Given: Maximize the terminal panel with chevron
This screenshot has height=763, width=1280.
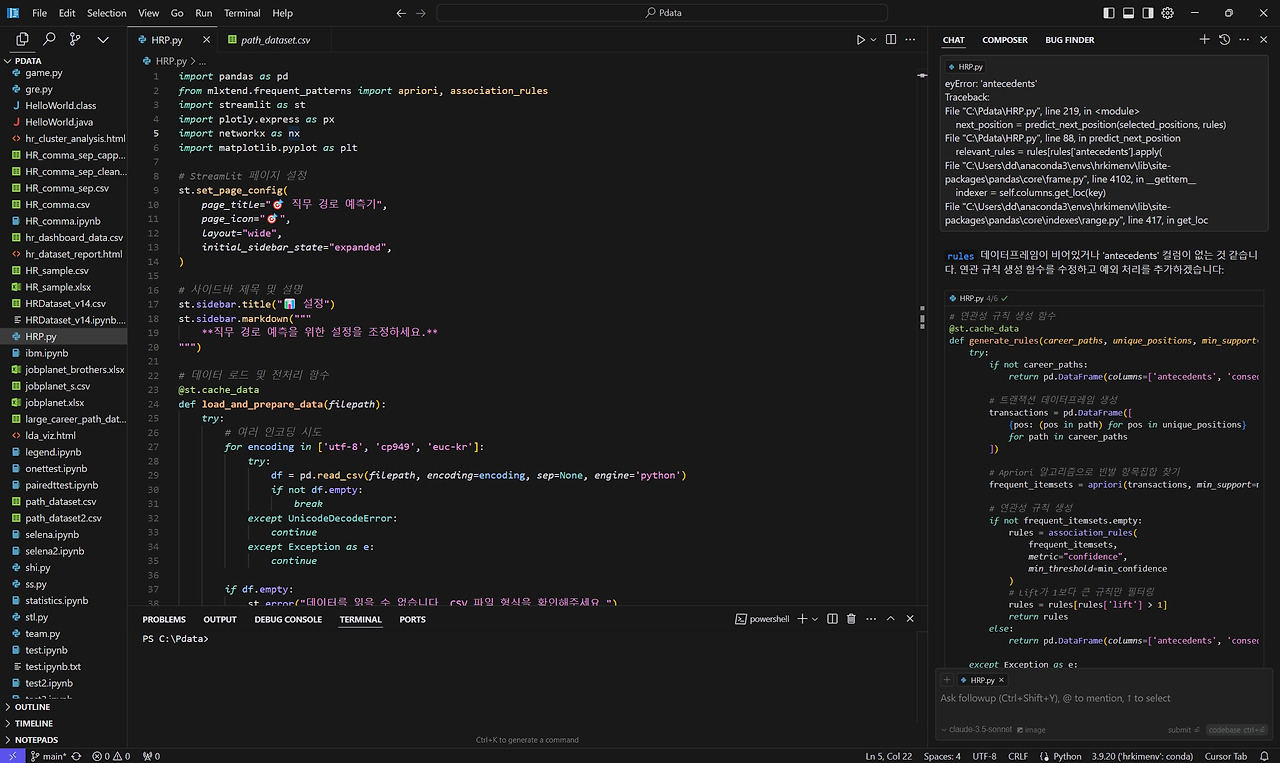Looking at the screenshot, I should [x=892, y=620].
